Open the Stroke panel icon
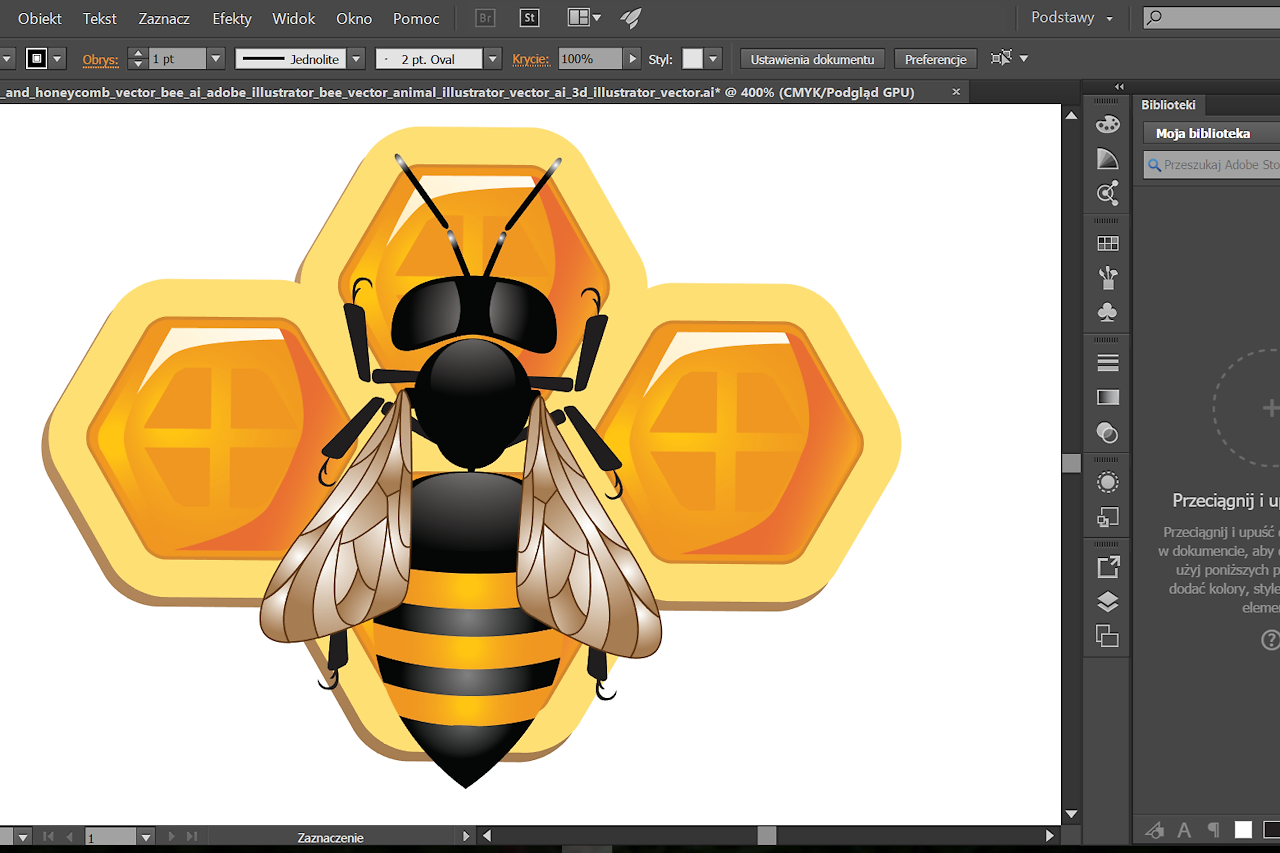This screenshot has height=853, width=1280. pyautogui.click(x=1107, y=362)
